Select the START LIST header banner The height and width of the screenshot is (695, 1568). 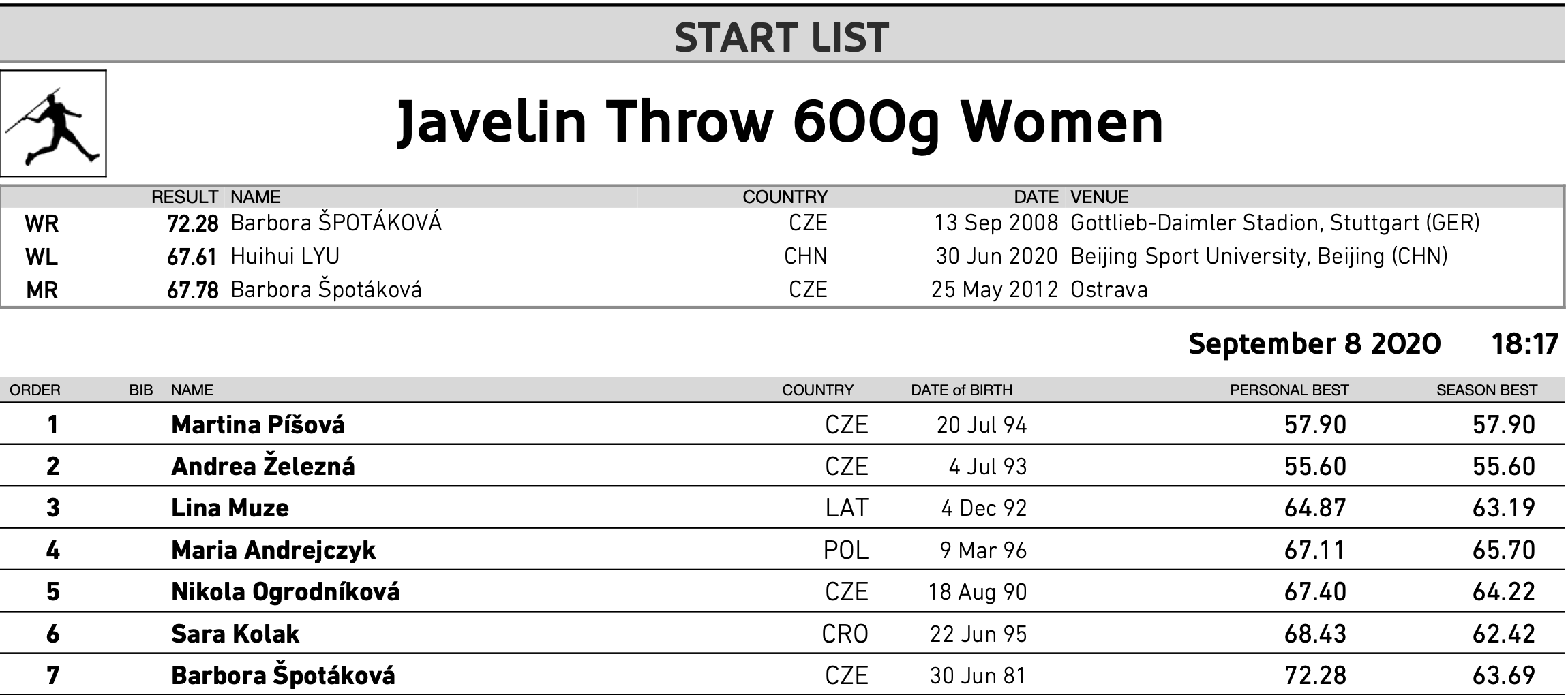(782, 34)
